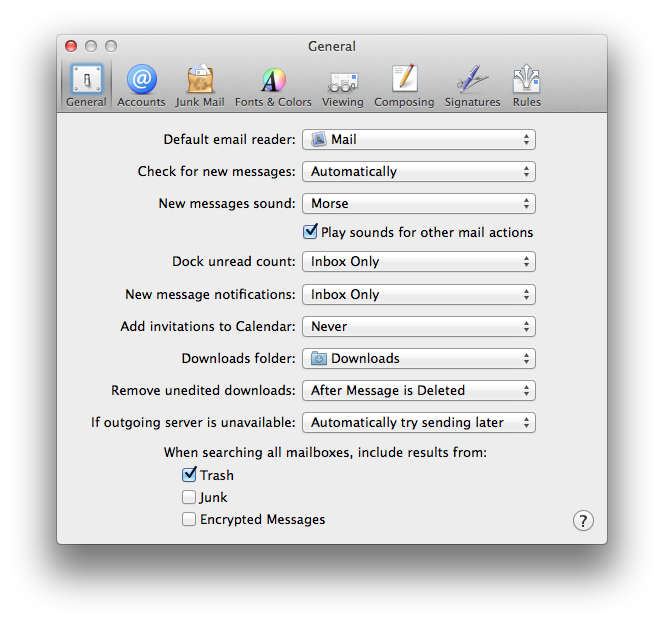Viewport: 664px width, 623px height.
Task: Click the 'Default email reader:' label
Action: [x=230, y=139]
